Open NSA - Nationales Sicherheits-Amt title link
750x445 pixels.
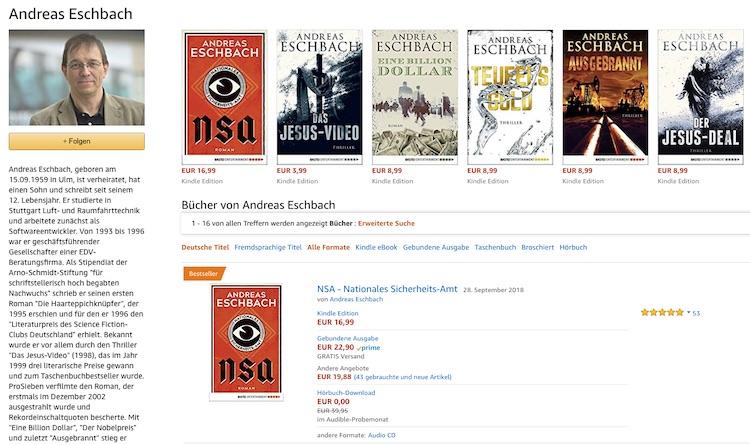pyautogui.click(x=387, y=289)
